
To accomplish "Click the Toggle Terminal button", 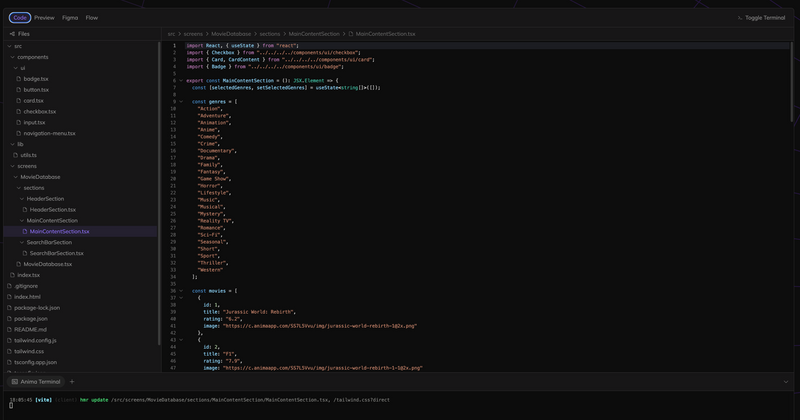I will tap(761, 17).
